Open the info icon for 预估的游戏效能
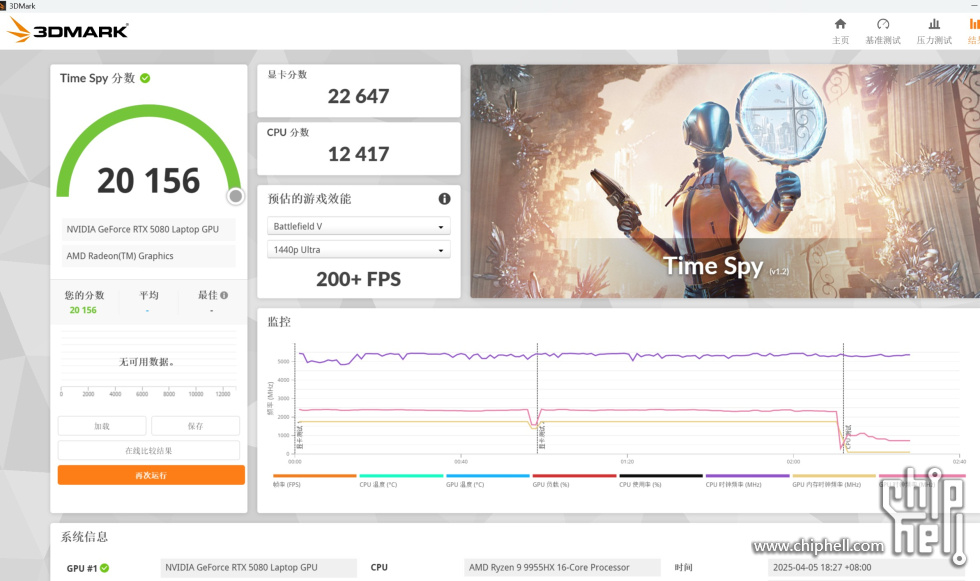The width and height of the screenshot is (980, 581). [x=444, y=199]
